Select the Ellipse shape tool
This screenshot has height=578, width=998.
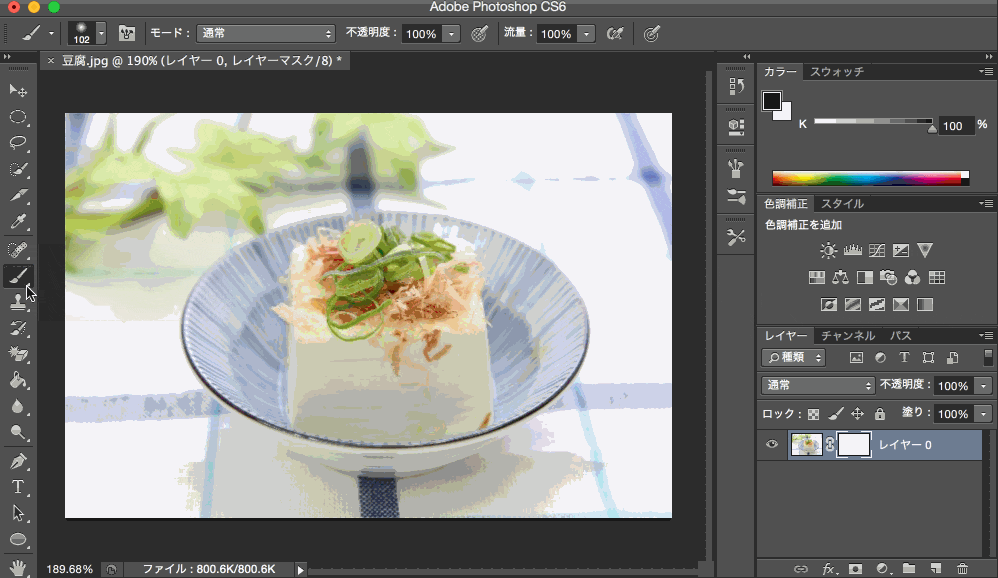click(x=18, y=540)
